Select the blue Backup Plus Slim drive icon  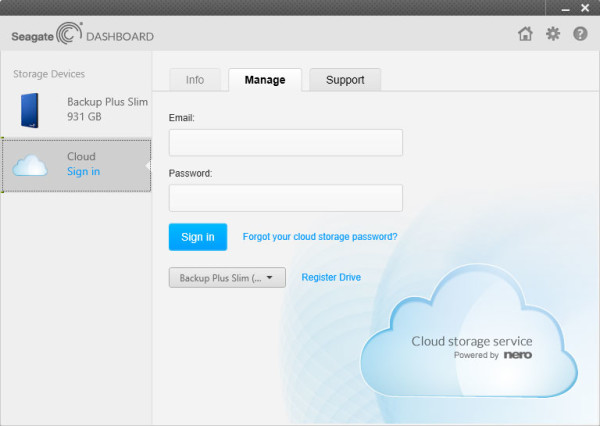(x=30, y=110)
